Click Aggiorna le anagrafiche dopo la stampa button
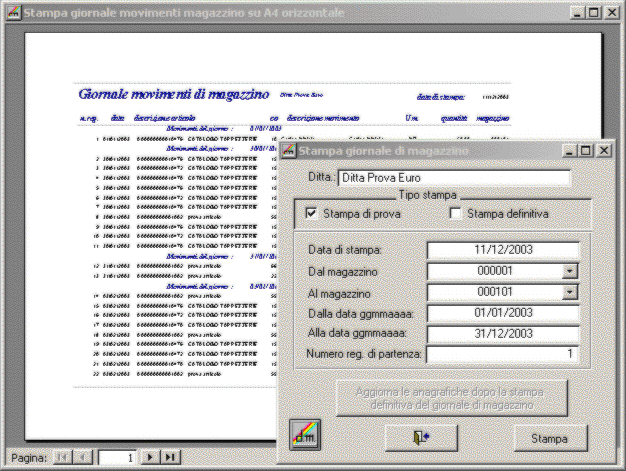Image resolution: width=626 pixels, height=471 pixels. 452,398
